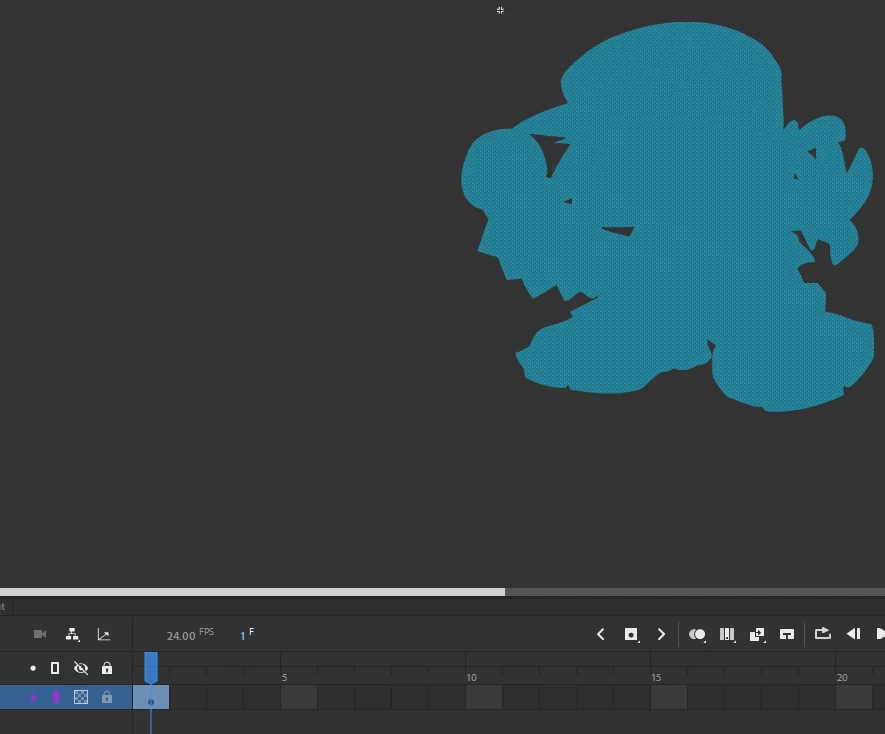Turn on Edit Multiple Frames
Image resolution: width=885 pixels, height=734 pixels.
[727, 634]
